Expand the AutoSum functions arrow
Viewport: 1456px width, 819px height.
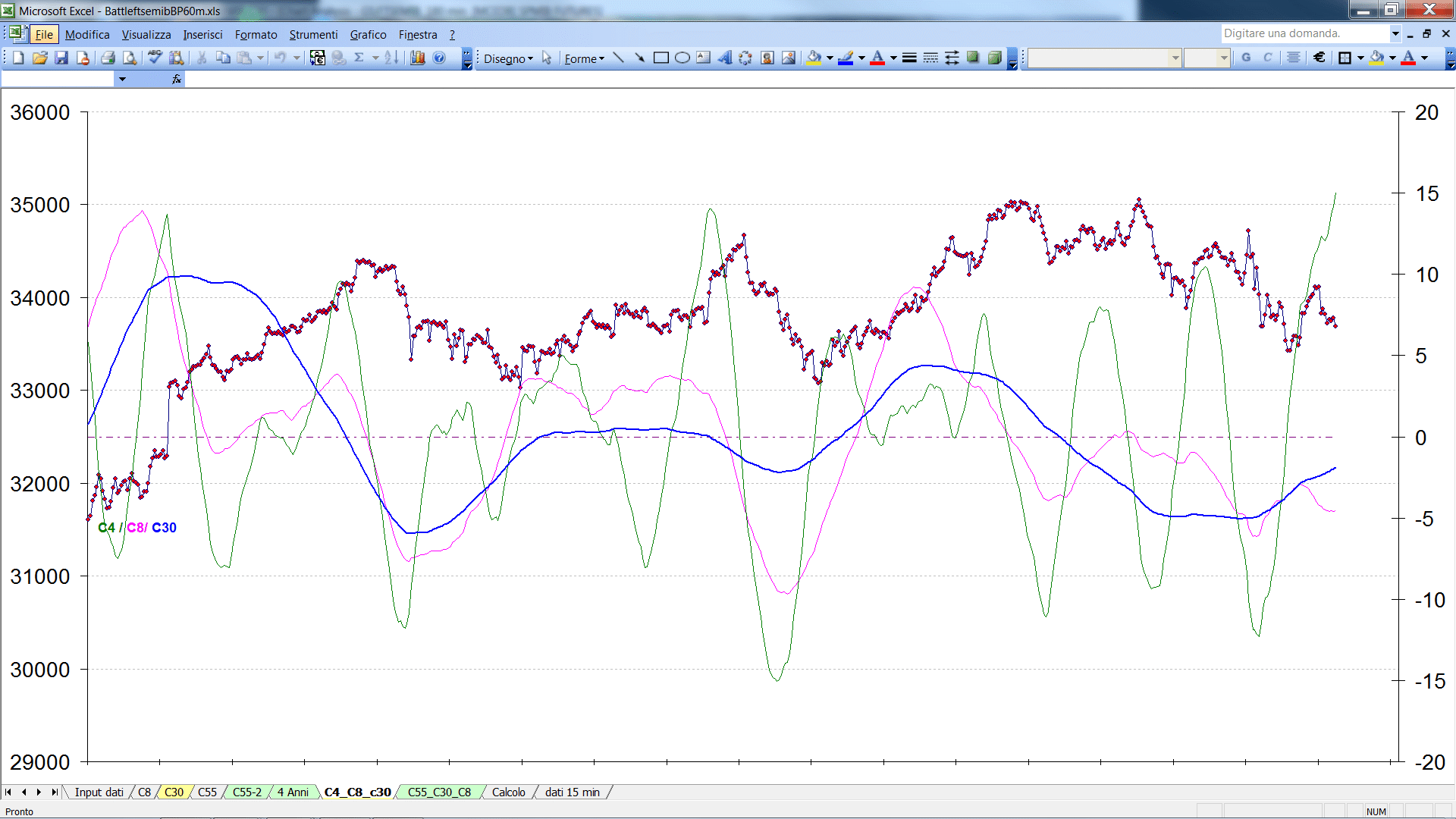[x=375, y=58]
